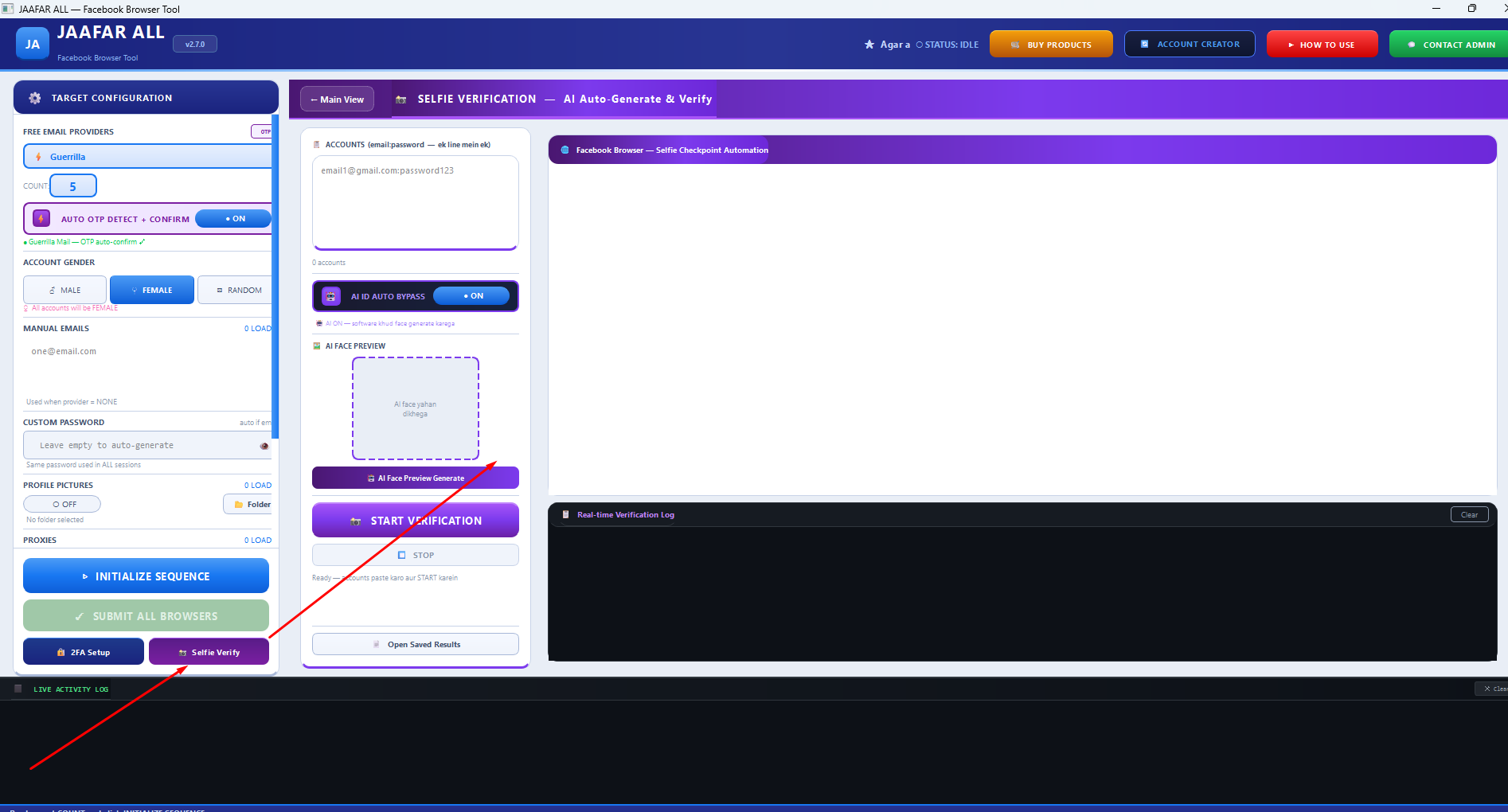The height and width of the screenshot is (812, 1508).
Task: Go back with the Main View button
Action: pos(337,100)
